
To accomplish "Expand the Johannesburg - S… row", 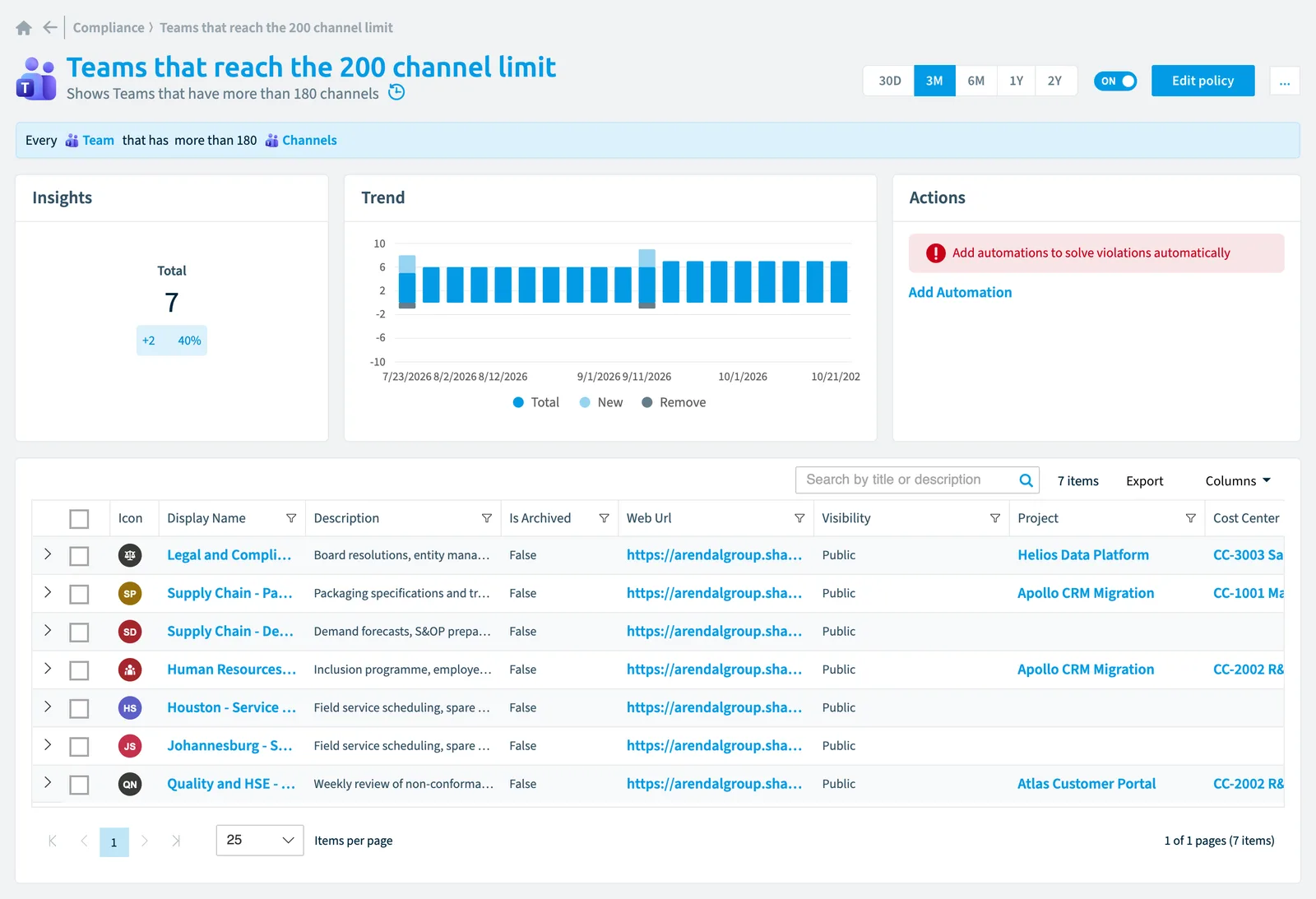I will point(48,745).
